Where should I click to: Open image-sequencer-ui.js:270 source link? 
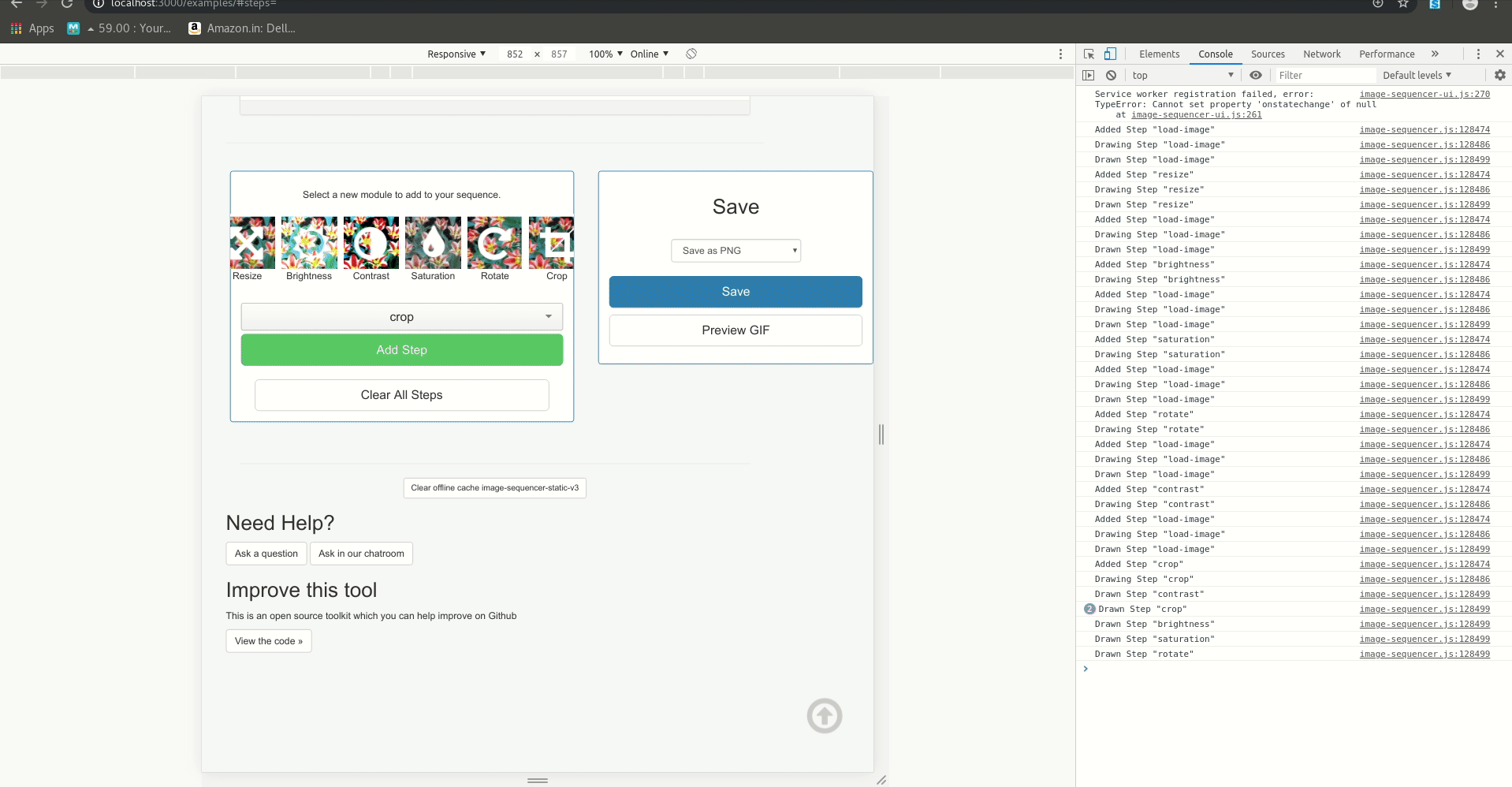1424,94
